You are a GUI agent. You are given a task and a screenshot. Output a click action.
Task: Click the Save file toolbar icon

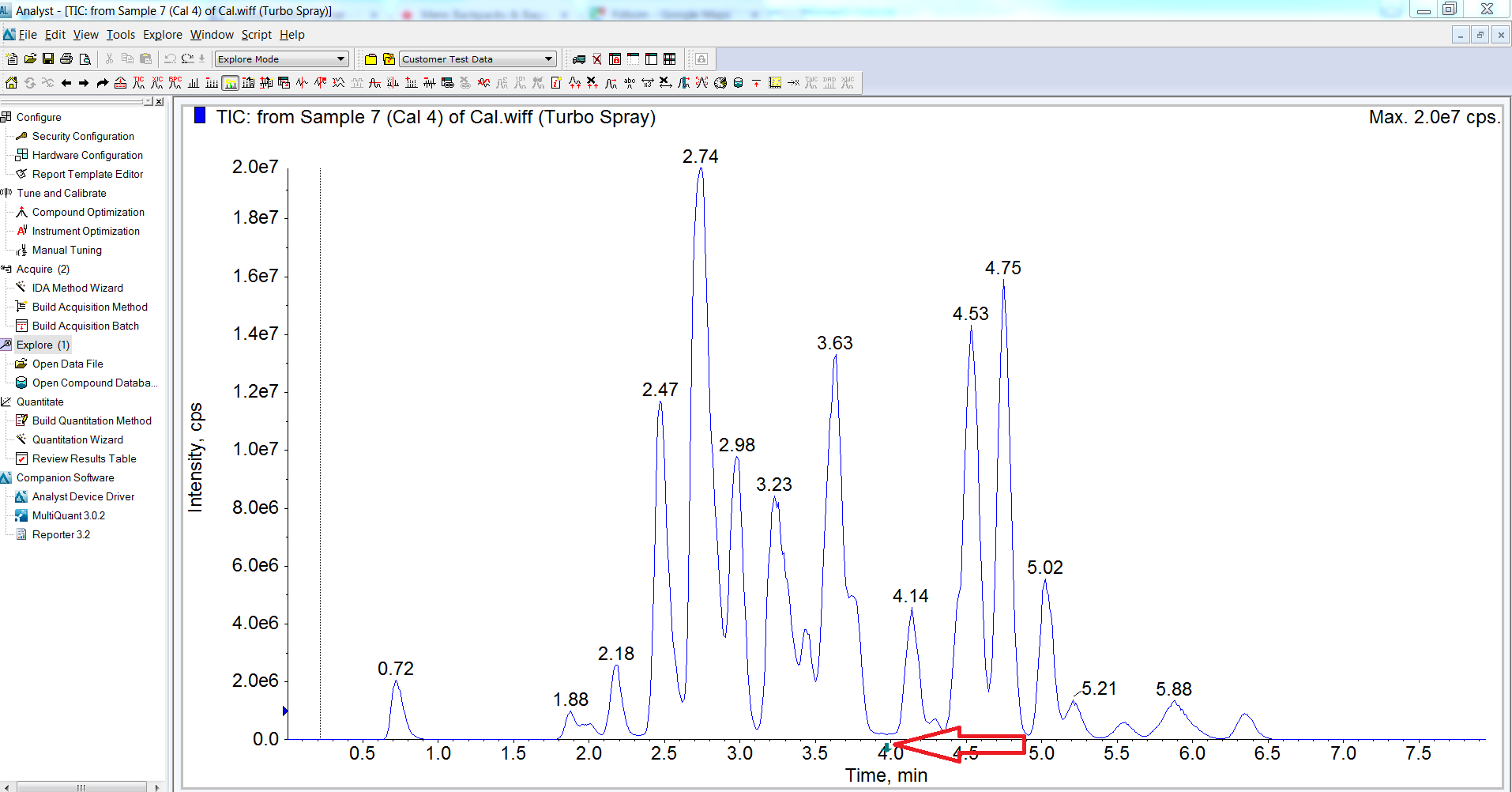coord(48,59)
